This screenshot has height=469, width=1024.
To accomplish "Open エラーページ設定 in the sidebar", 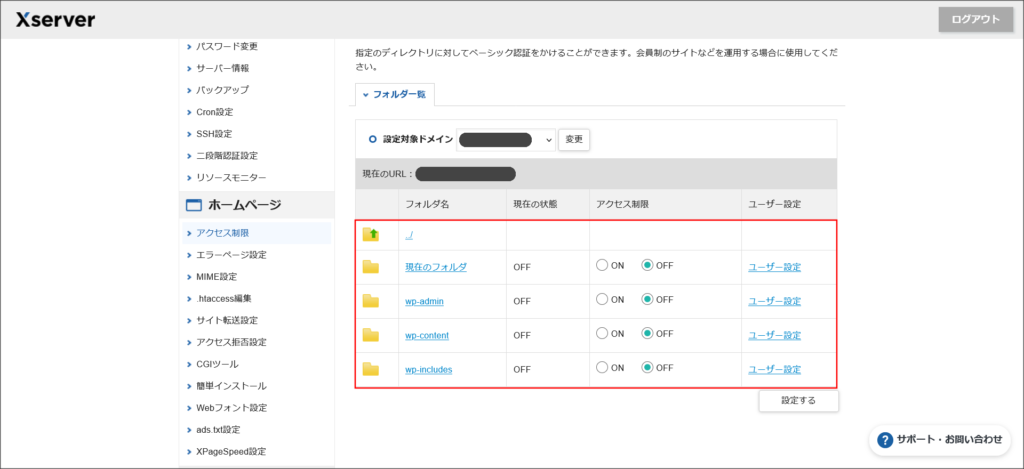I will tap(231, 255).
